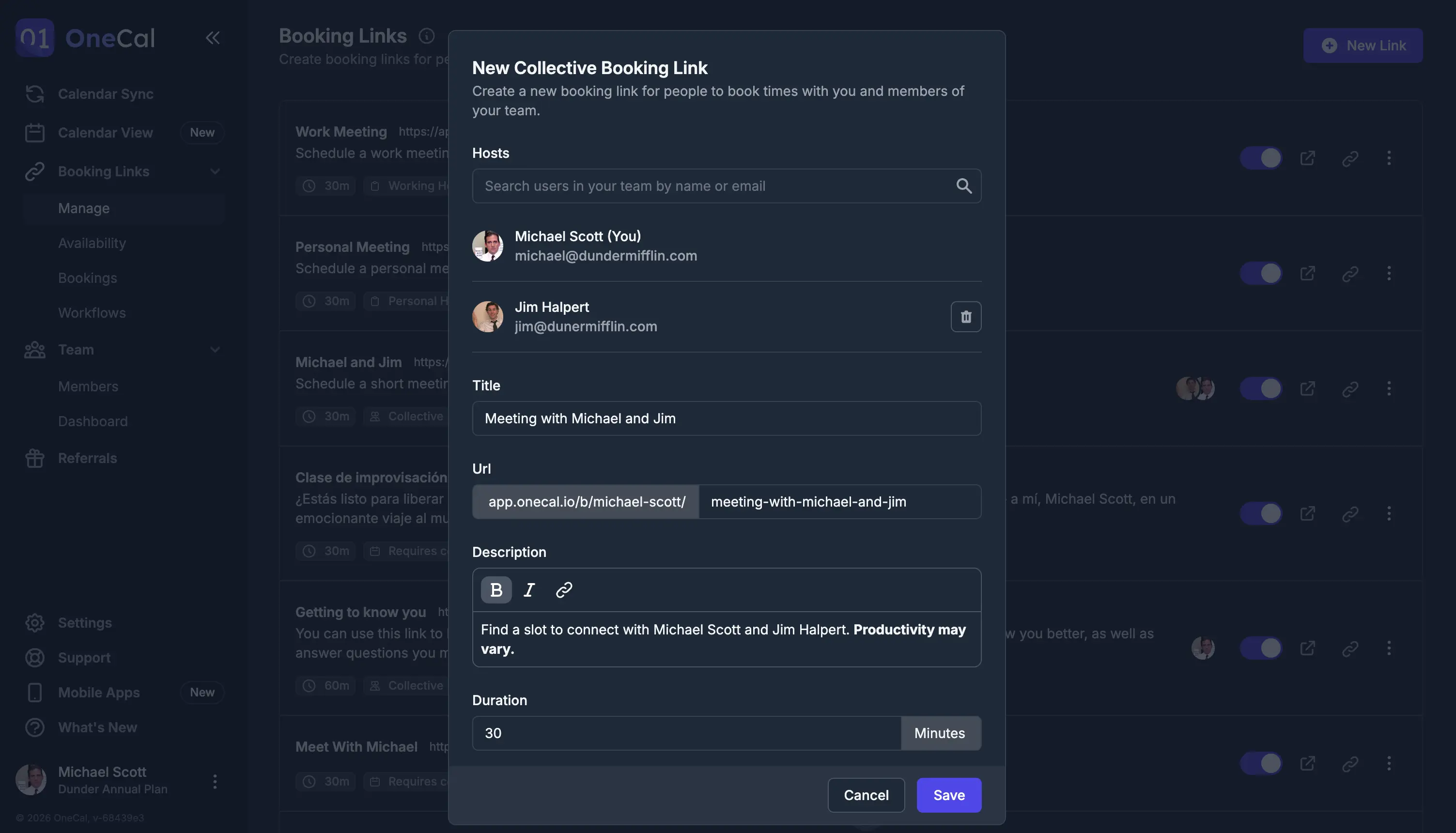
Task: Toggle the Work Meeting link off
Action: (1261, 158)
